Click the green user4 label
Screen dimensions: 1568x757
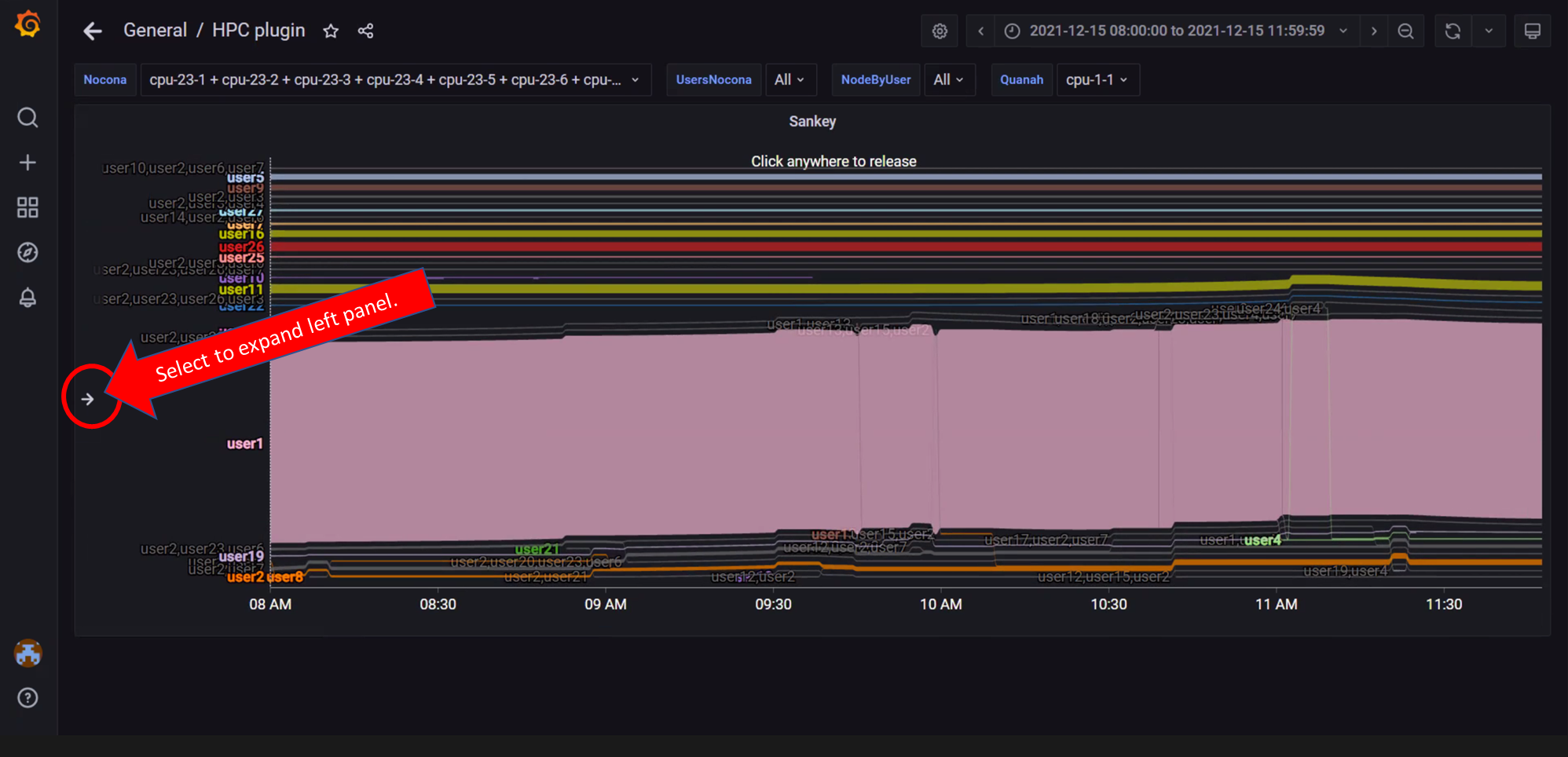pos(1262,540)
